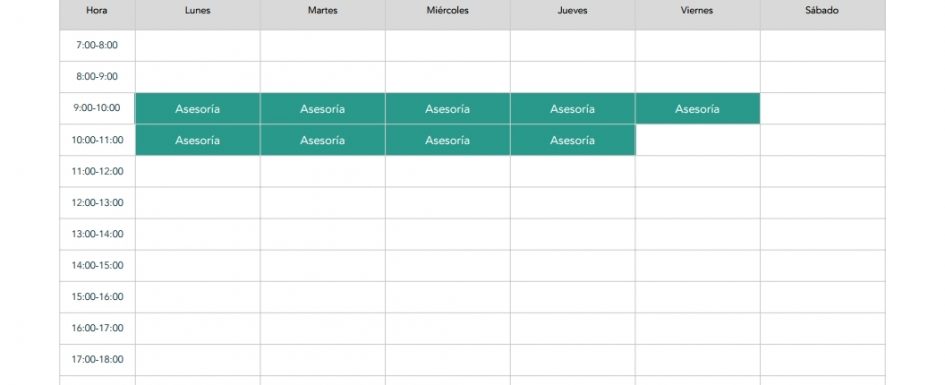This screenshot has height=385, width=945.
Task: Click empty Viernes 10:00-11:00 cell
Action: click(697, 140)
